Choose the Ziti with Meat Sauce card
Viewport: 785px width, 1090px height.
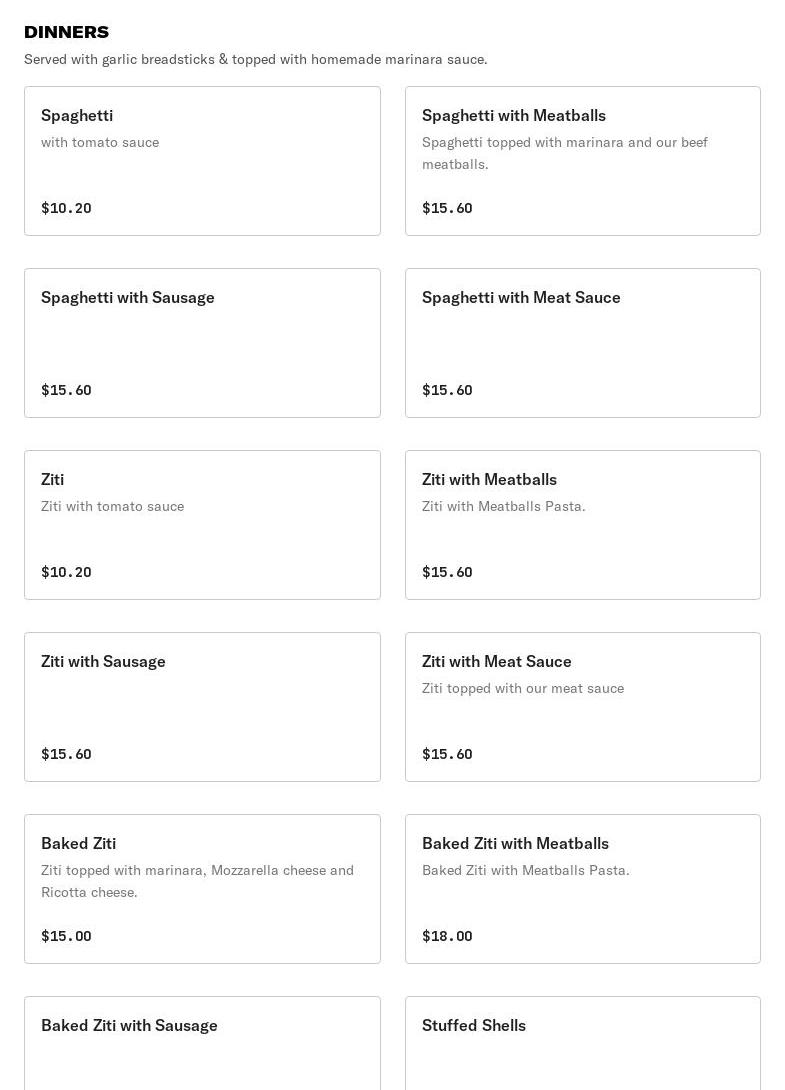582,707
